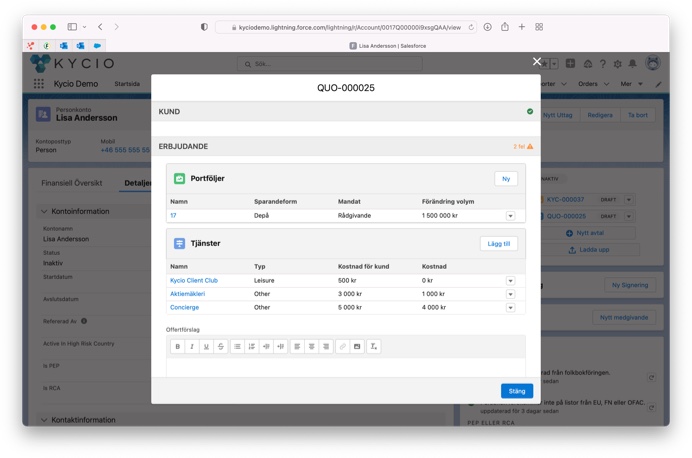Left-align text in Offertförslag editor

(297, 346)
